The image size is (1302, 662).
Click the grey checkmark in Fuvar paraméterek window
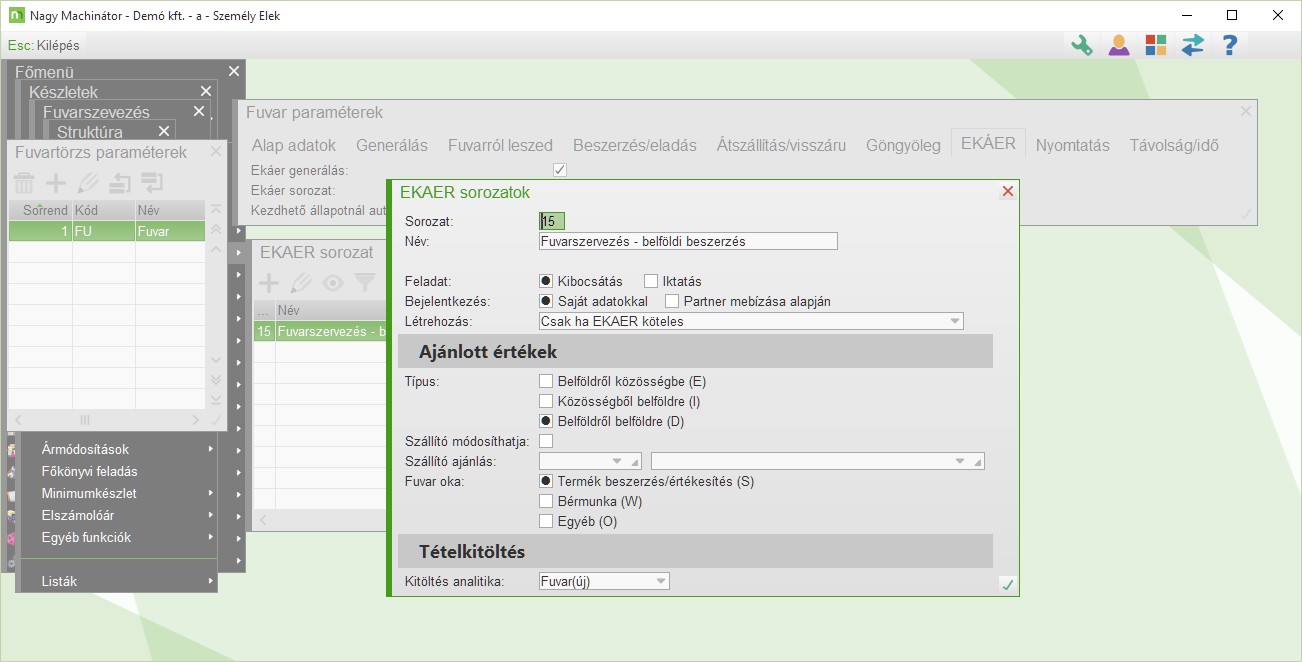[x=1246, y=214]
